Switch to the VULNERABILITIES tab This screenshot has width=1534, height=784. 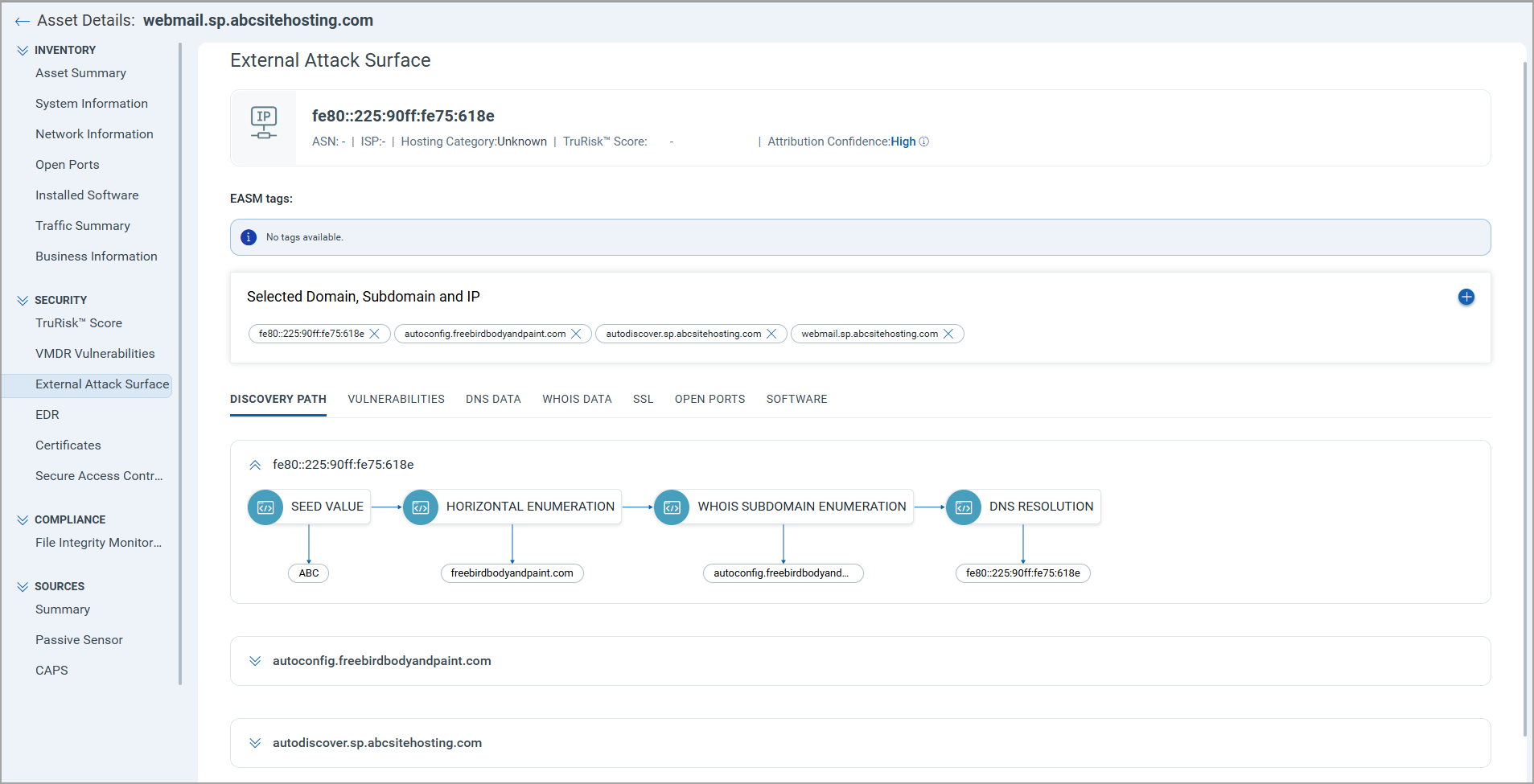pyautogui.click(x=396, y=399)
